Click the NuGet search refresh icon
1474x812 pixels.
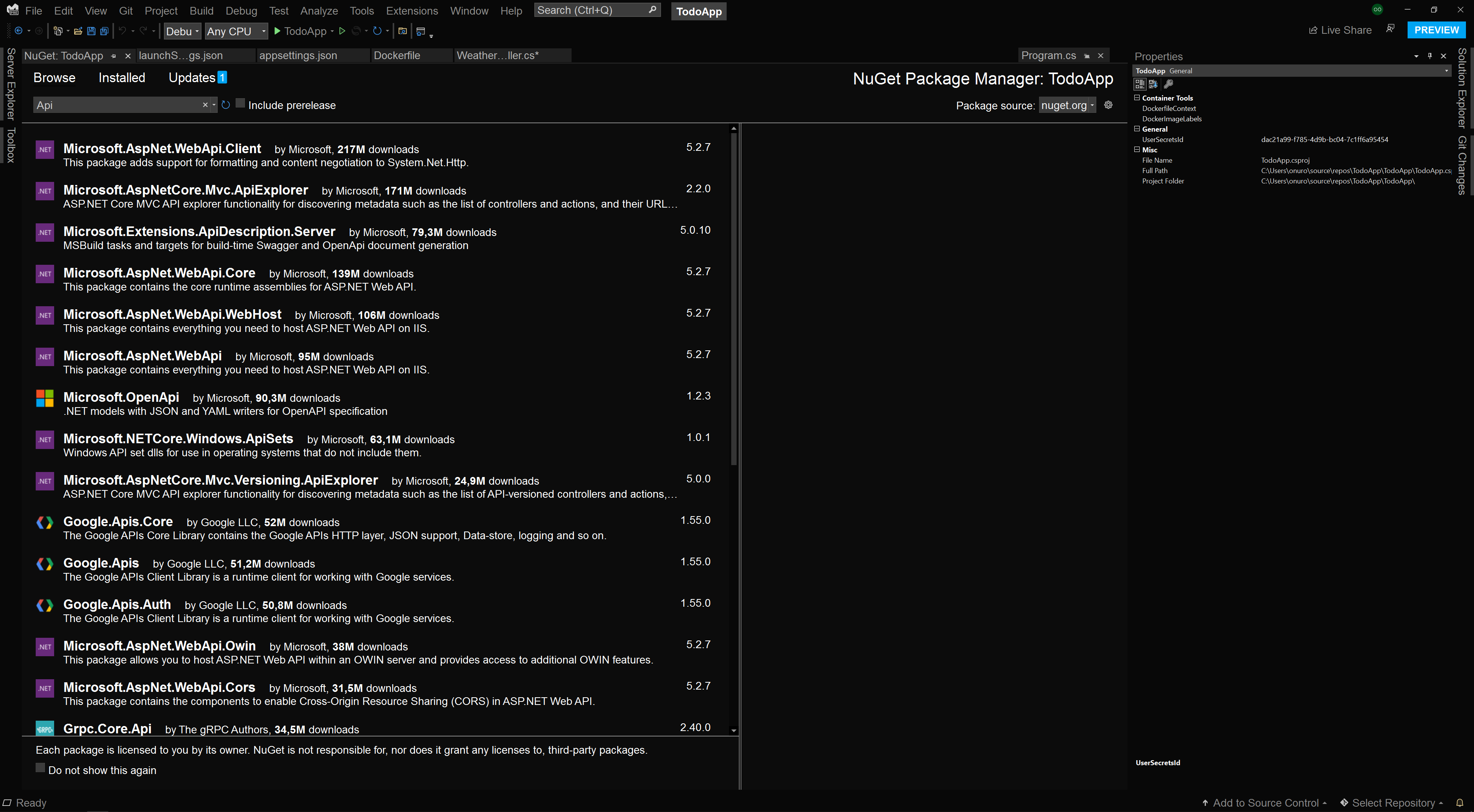[225, 105]
